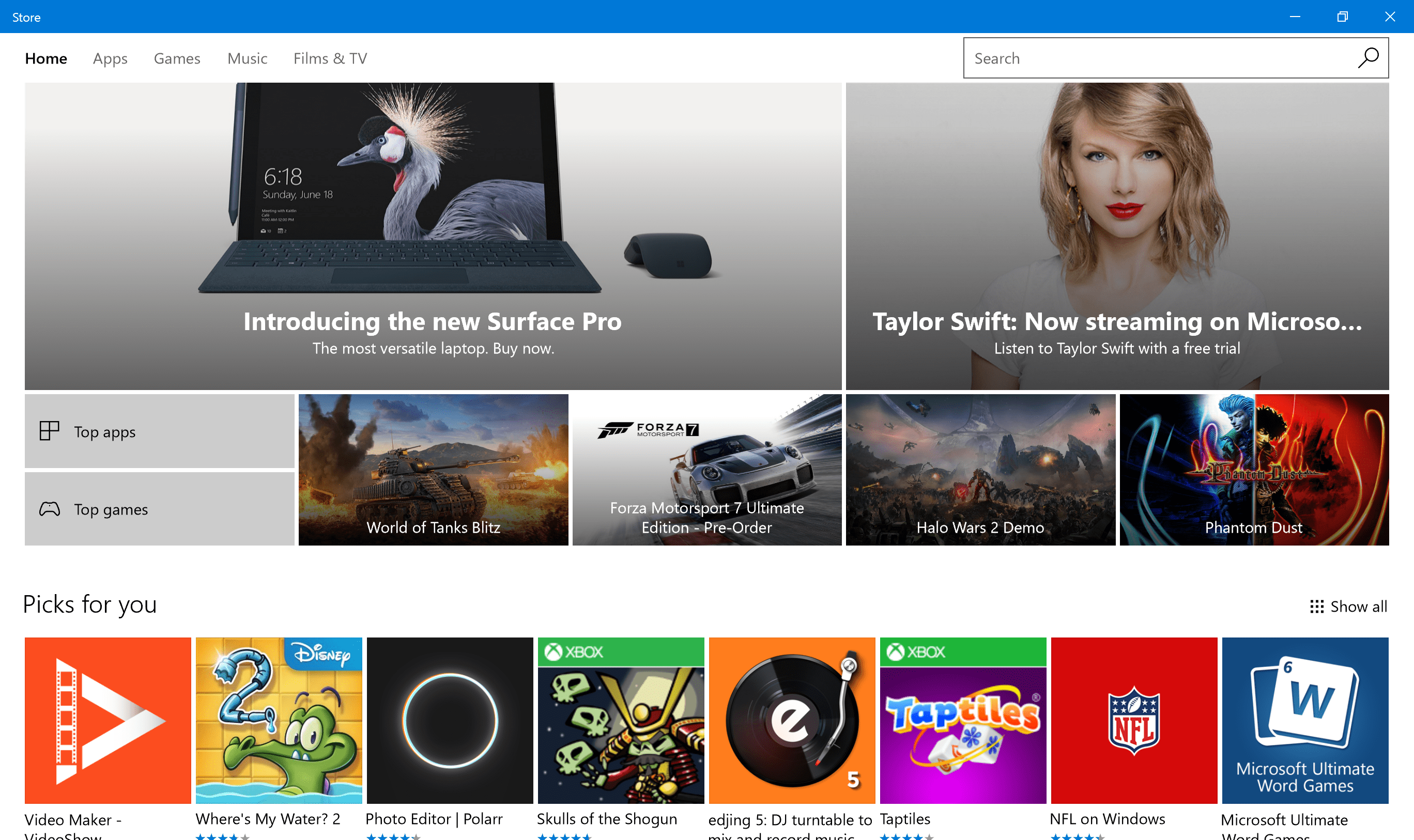Pre-order Forza Motorsport 7 Ultimate Edition
The width and height of the screenshot is (1414, 840).
706,471
